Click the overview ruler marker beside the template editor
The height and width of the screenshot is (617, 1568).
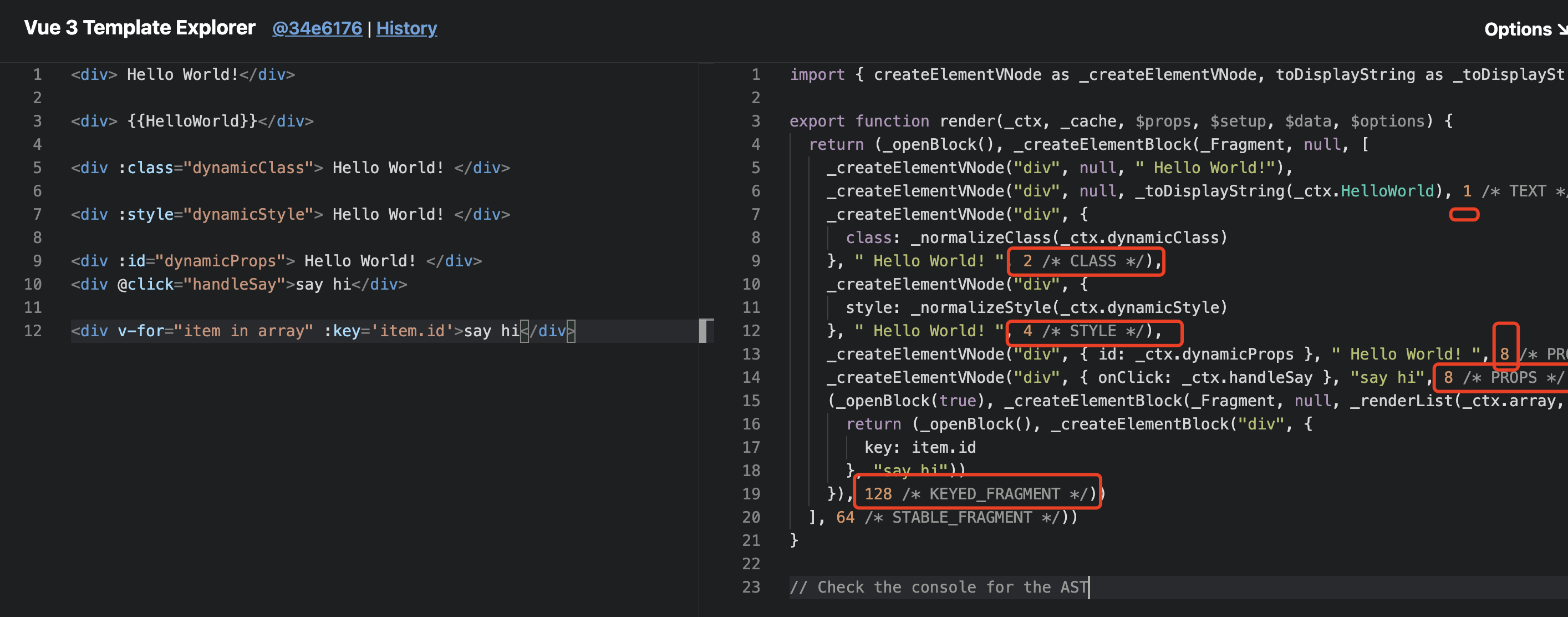coord(703,331)
